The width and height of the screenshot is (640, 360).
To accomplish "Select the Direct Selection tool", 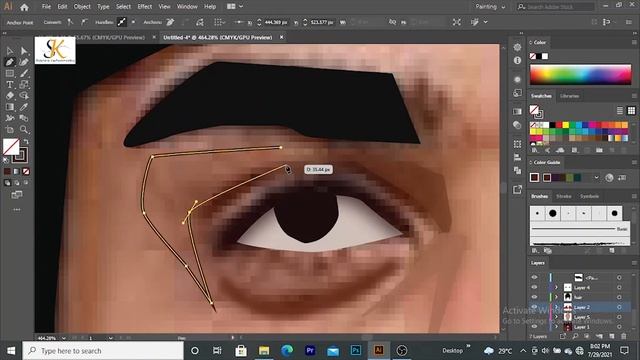I will [24, 51].
